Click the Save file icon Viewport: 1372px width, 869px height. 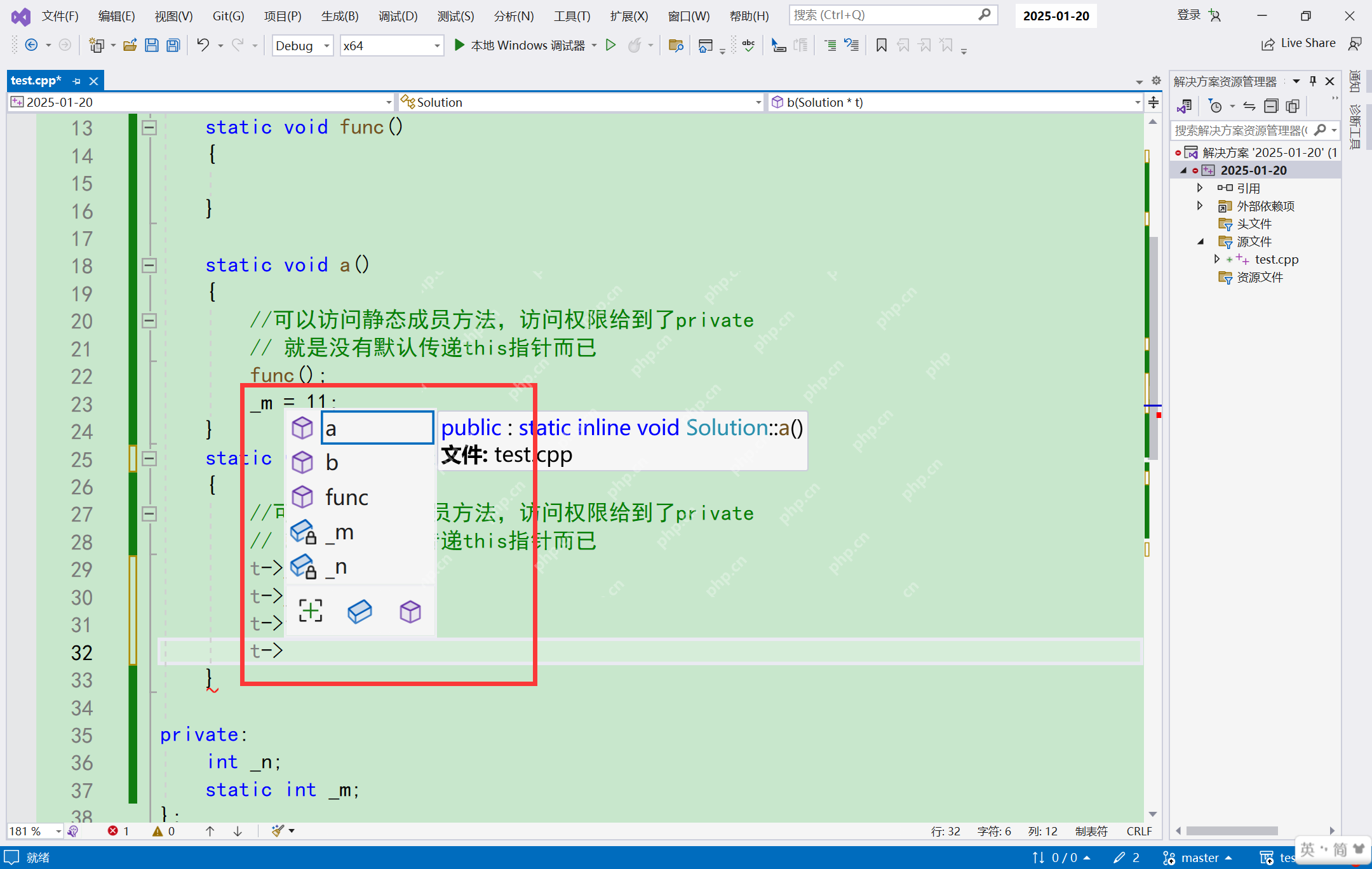151,44
